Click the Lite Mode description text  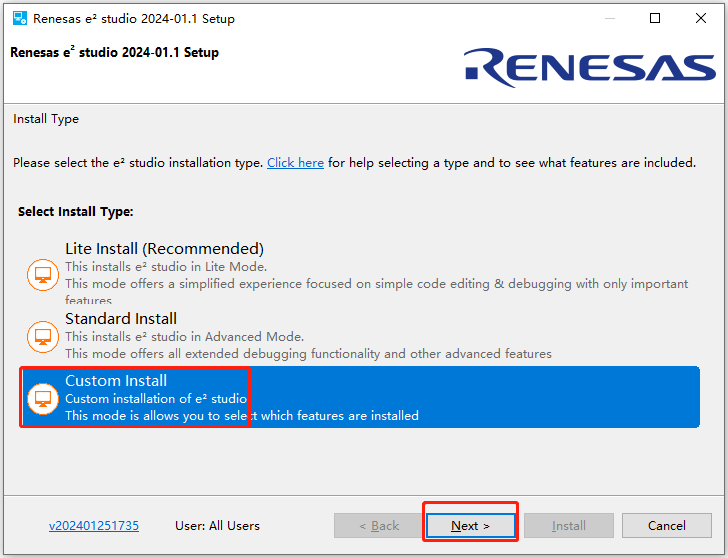click(165, 267)
